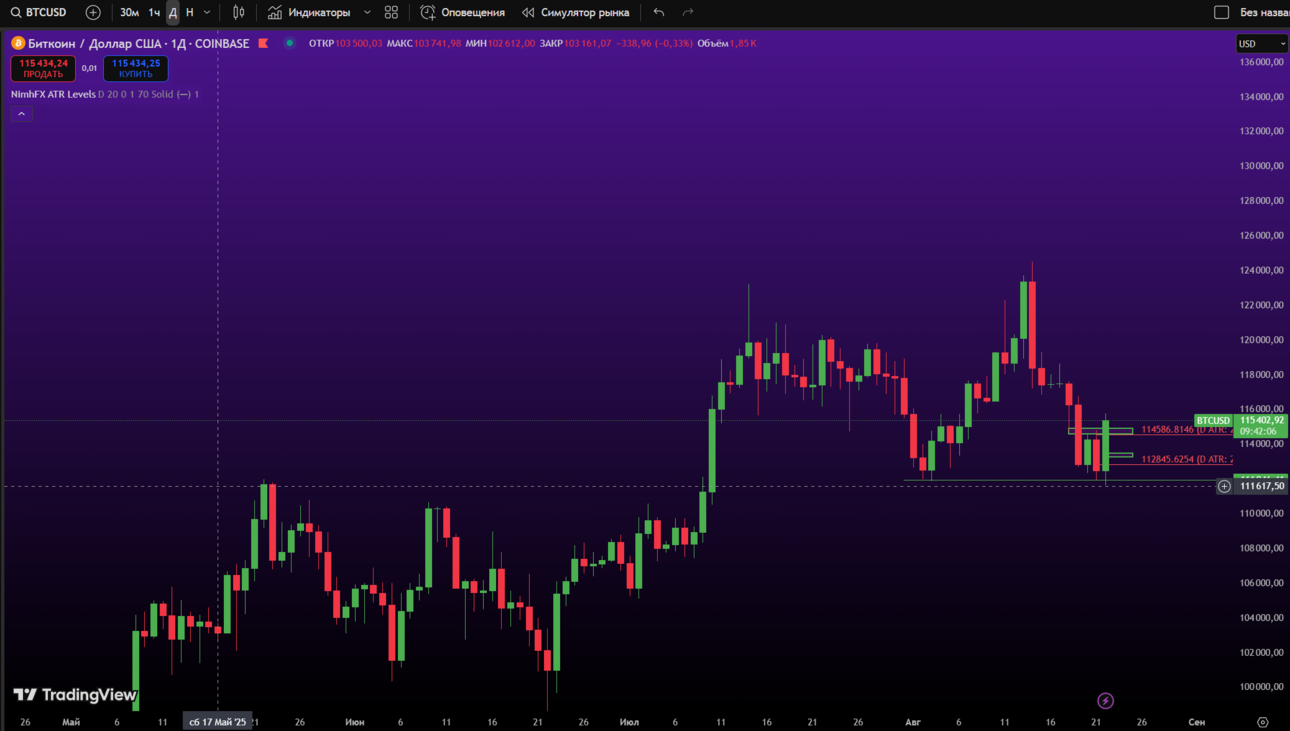Select the Н weekly timeframe
The image size is (1290, 731).
(190, 12)
